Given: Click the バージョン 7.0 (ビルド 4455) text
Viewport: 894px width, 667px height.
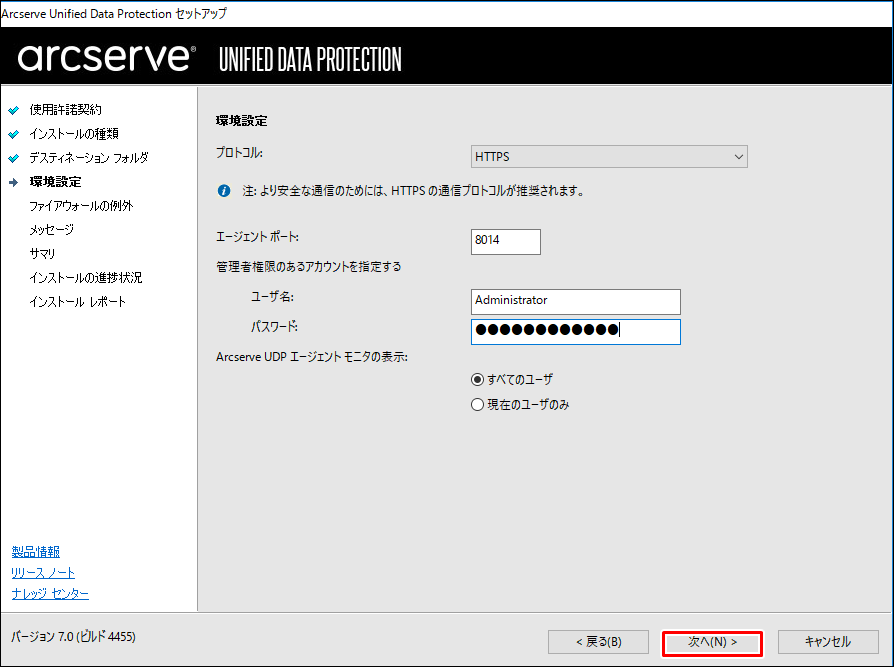Looking at the screenshot, I should click(74, 637).
